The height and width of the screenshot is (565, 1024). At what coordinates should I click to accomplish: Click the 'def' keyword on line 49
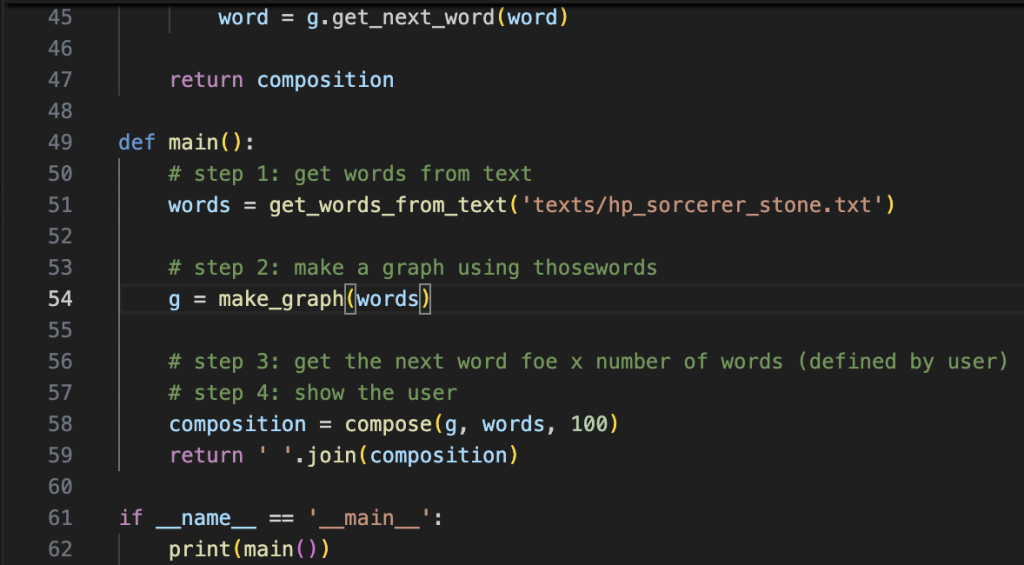137,143
